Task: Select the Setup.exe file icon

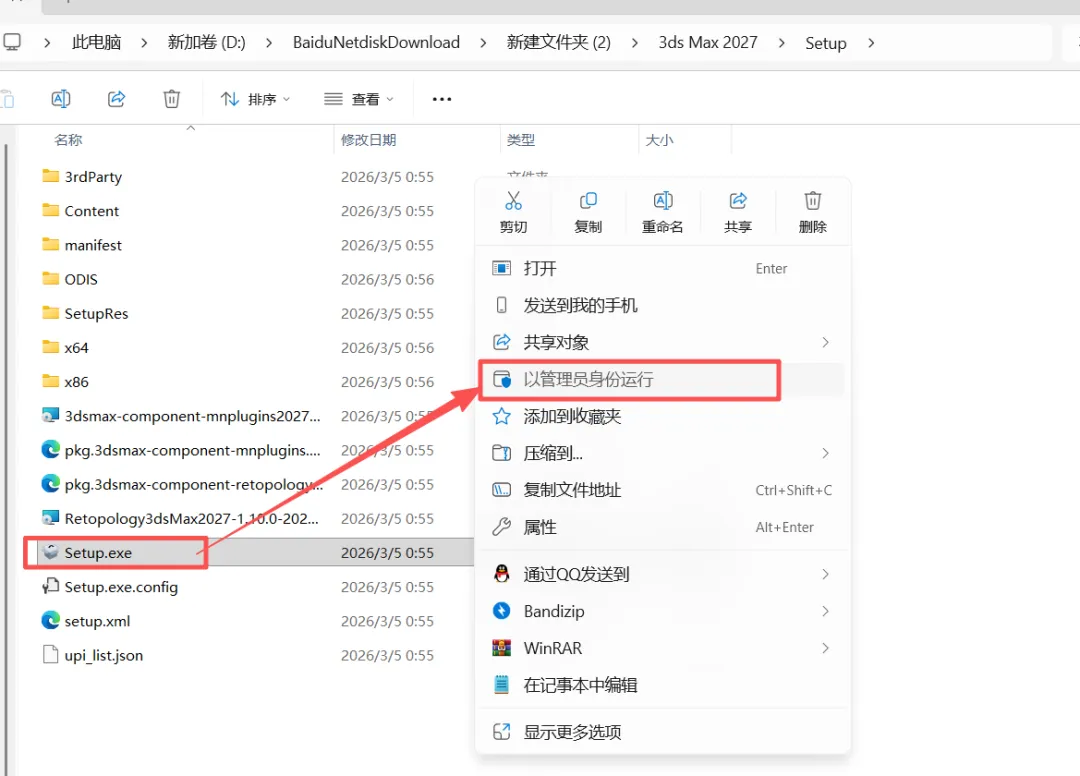Action: 50,552
